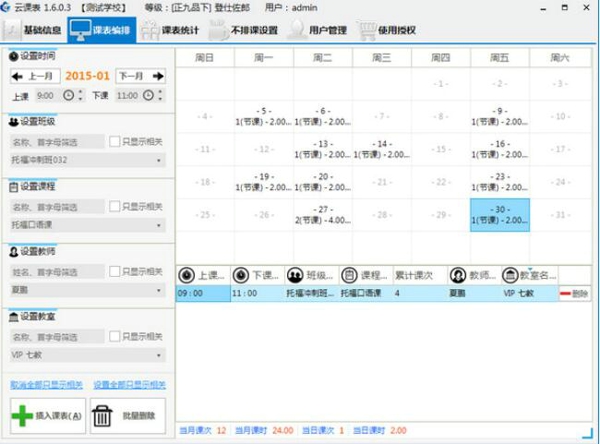Click the 使用授权 license icon
This screenshot has width=600, height=444.
pyautogui.click(x=364, y=30)
